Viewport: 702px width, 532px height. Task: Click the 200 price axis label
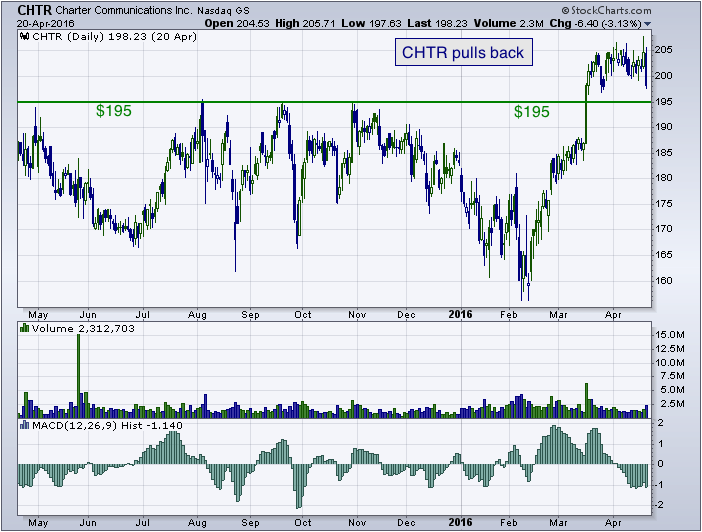click(x=663, y=76)
